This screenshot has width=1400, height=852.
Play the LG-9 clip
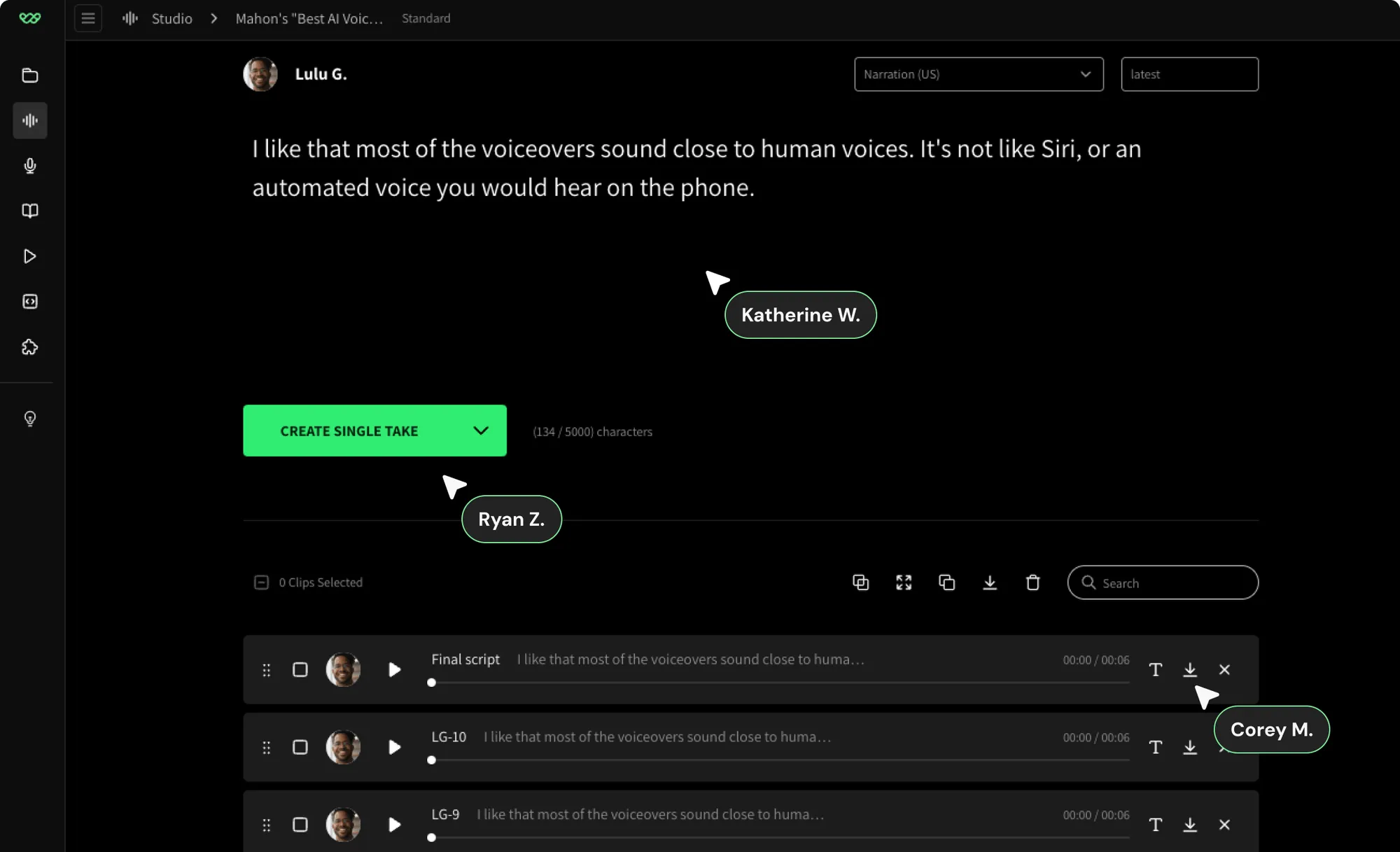pyautogui.click(x=394, y=825)
